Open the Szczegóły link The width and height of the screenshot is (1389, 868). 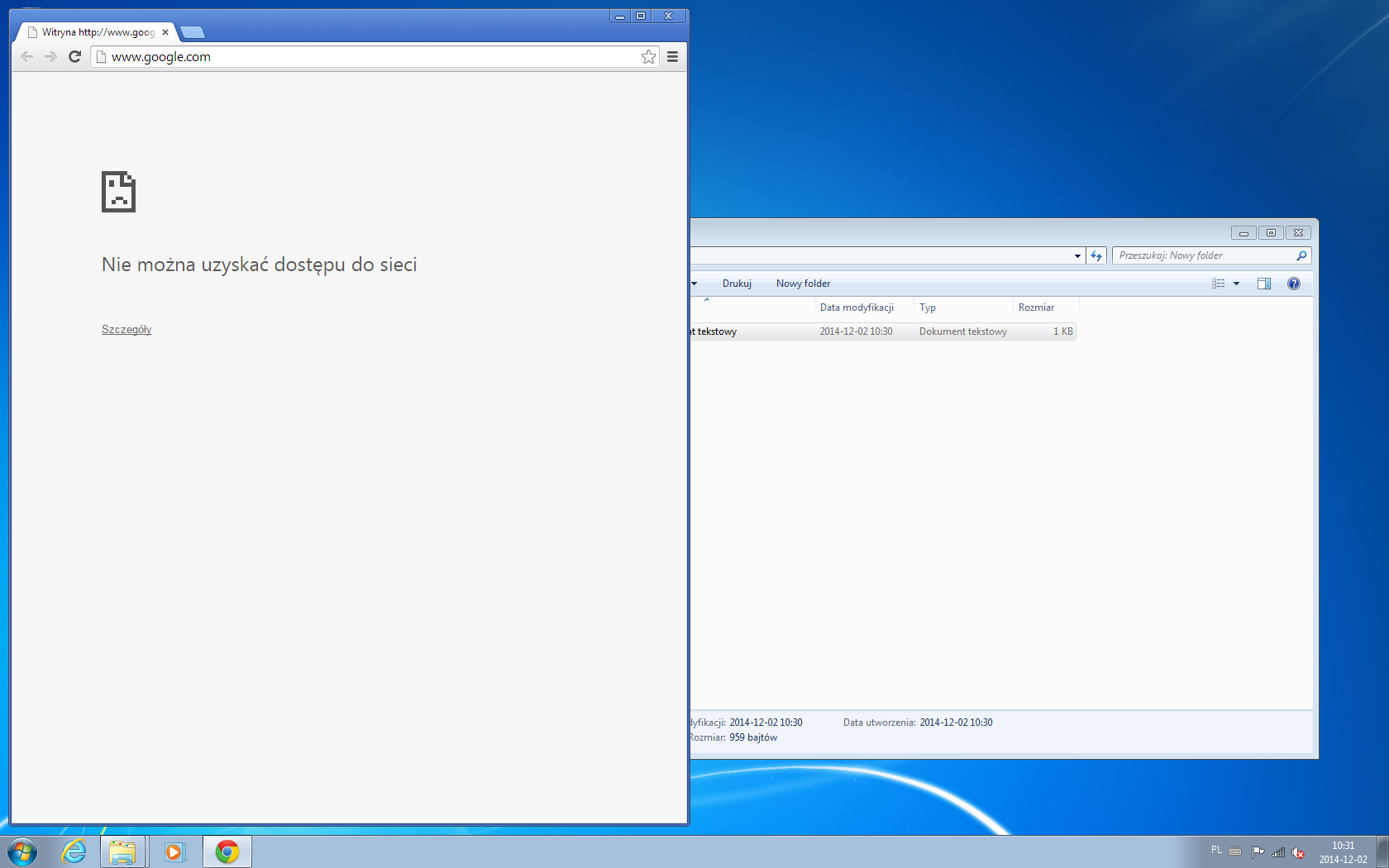pos(126,329)
